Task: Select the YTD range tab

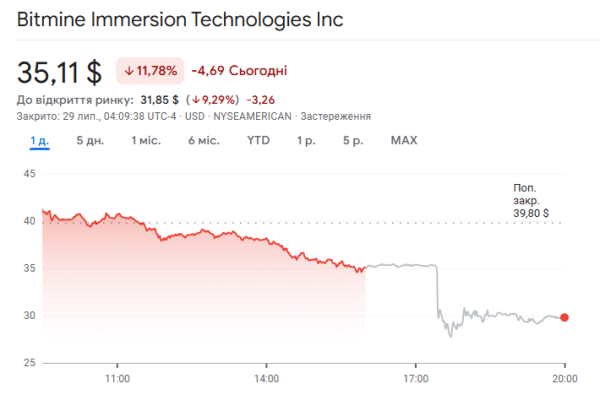Action: 258,140
